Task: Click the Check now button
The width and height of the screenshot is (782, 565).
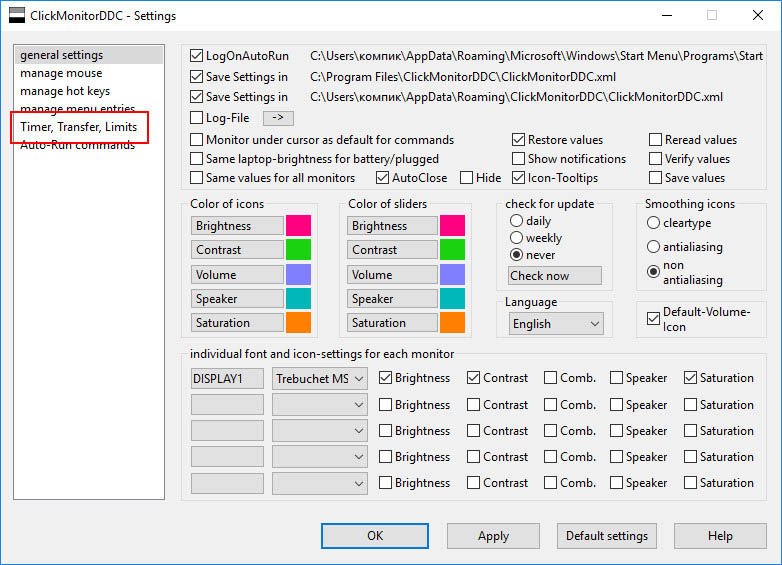Action: pyautogui.click(x=555, y=276)
